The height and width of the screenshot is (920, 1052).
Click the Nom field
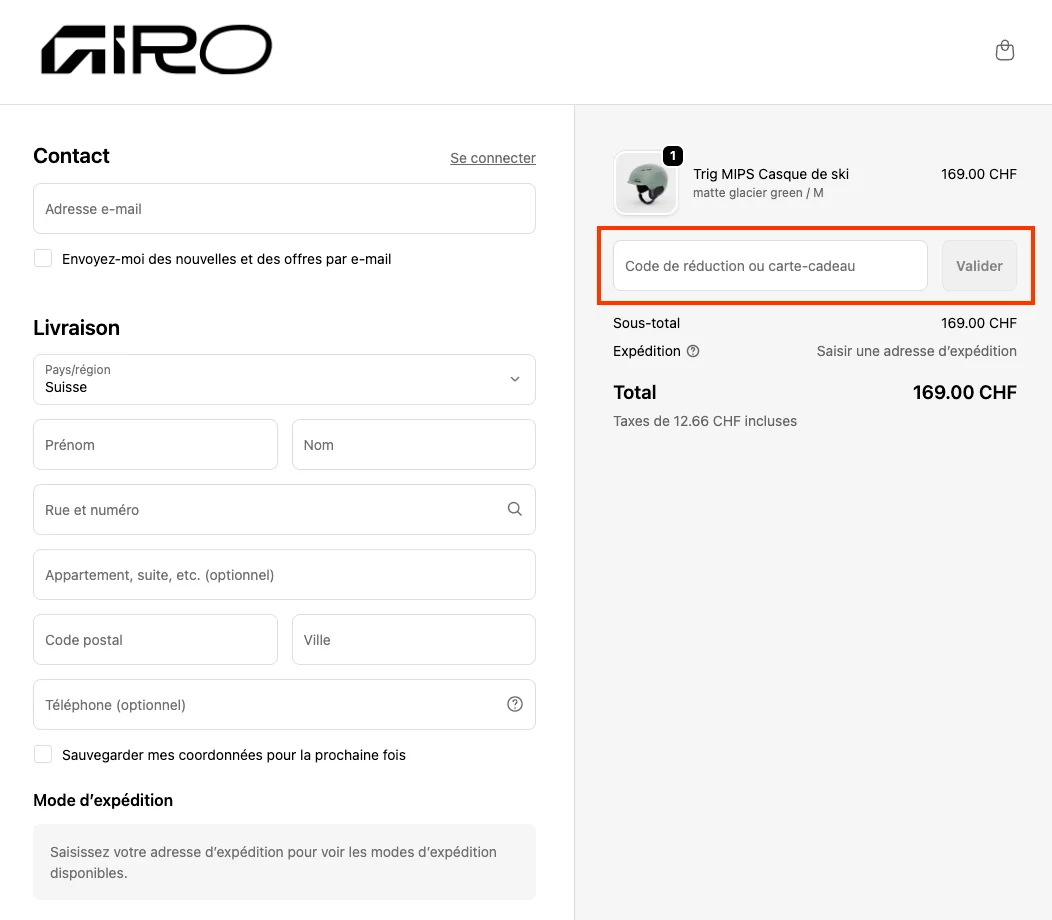tap(413, 444)
